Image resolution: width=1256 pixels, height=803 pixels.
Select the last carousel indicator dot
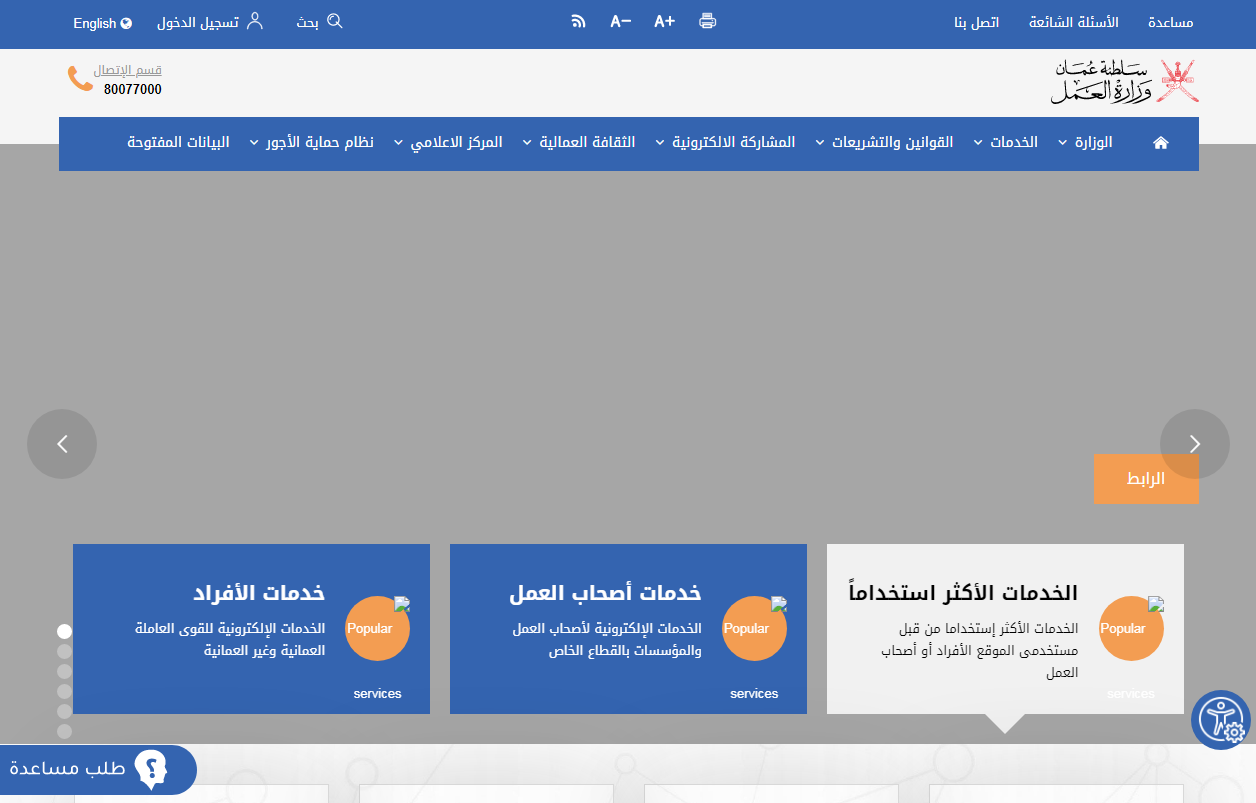click(64, 731)
